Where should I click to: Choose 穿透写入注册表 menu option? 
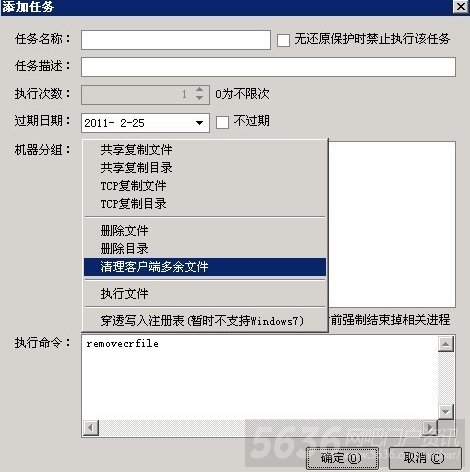(x=205, y=321)
